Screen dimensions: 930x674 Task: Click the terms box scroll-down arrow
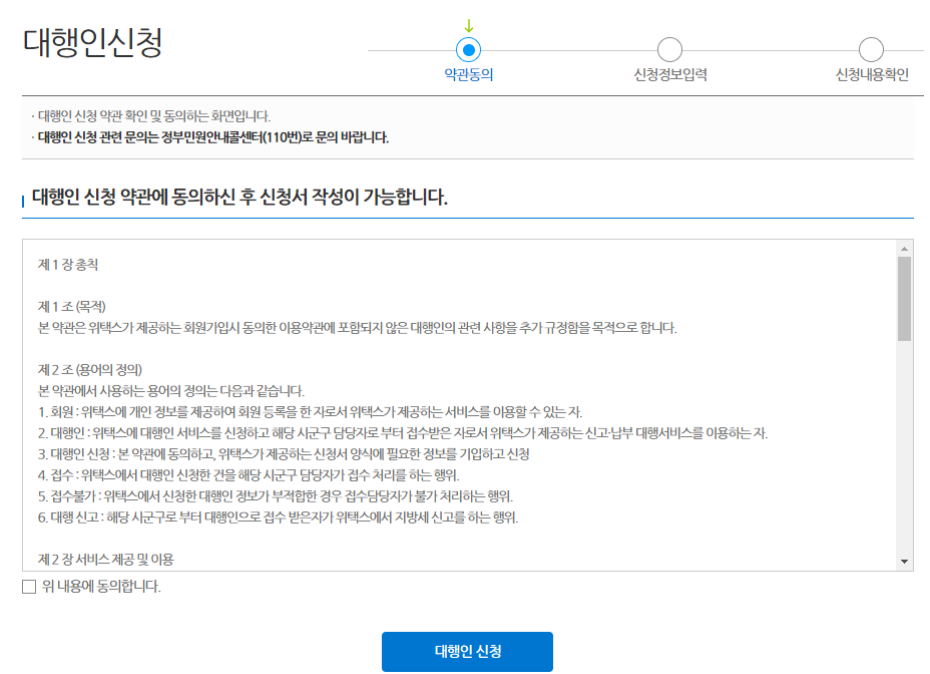pos(904,561)
